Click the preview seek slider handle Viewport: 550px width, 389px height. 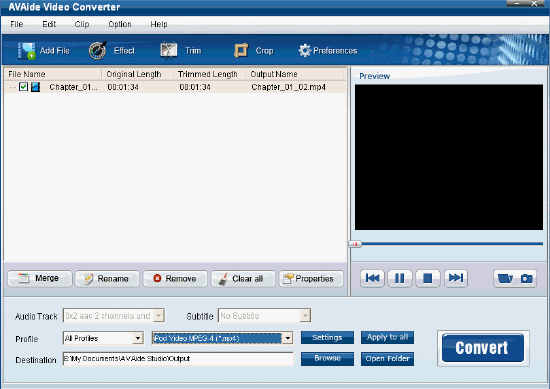pyautogui.click(x=355, y=244)
